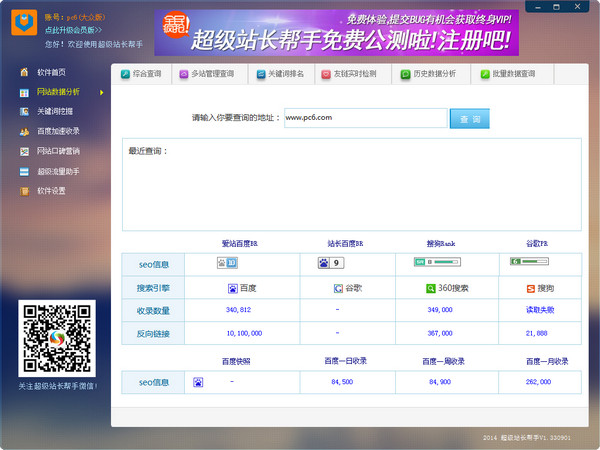600x450 pixels.
Task: Switch to the 关键词排名 tab
Action: point(279,74)
